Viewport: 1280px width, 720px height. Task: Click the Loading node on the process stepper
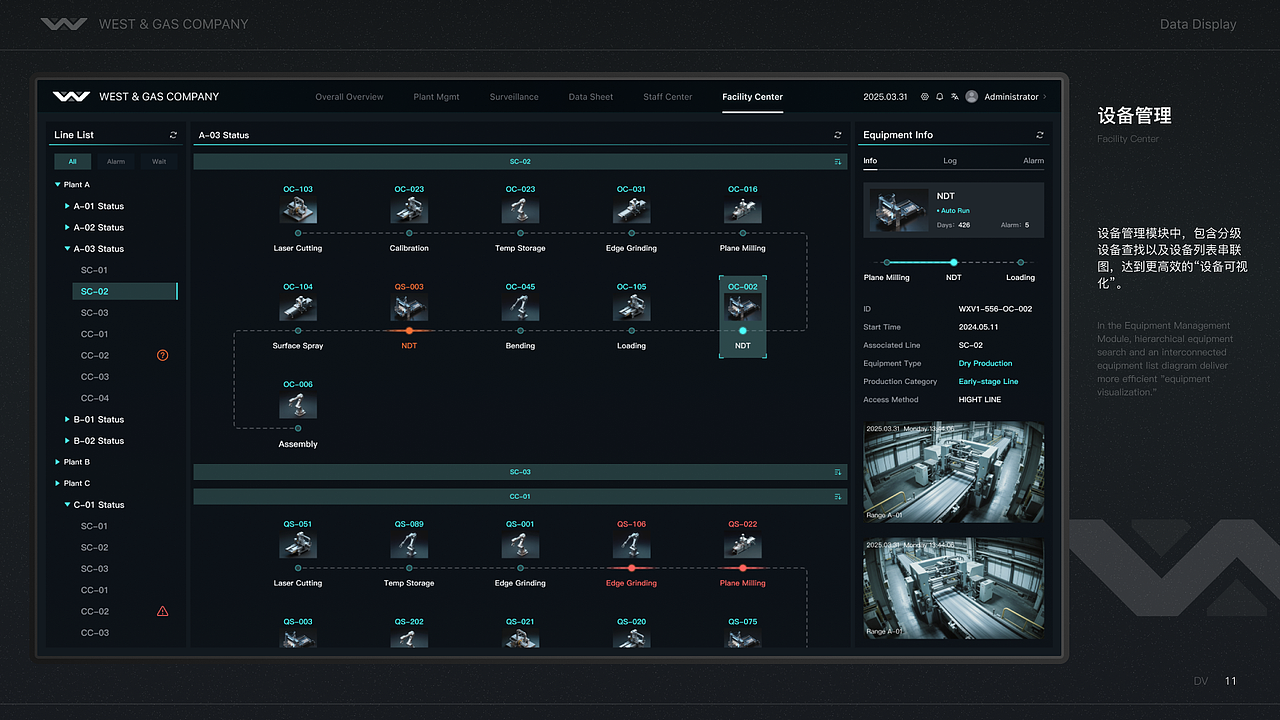click(1020, 262)
